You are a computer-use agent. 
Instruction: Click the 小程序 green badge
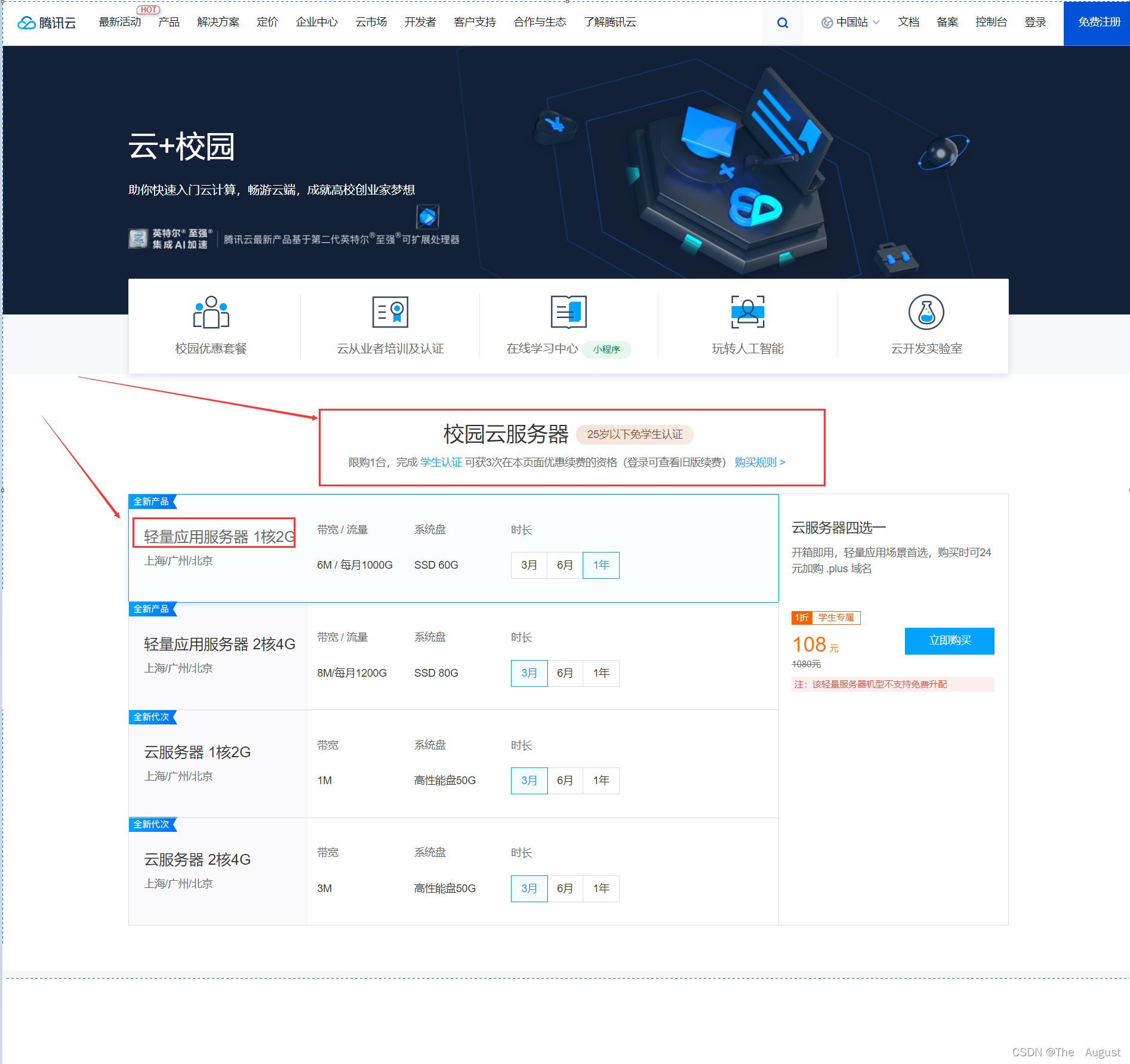click(606, 349)
